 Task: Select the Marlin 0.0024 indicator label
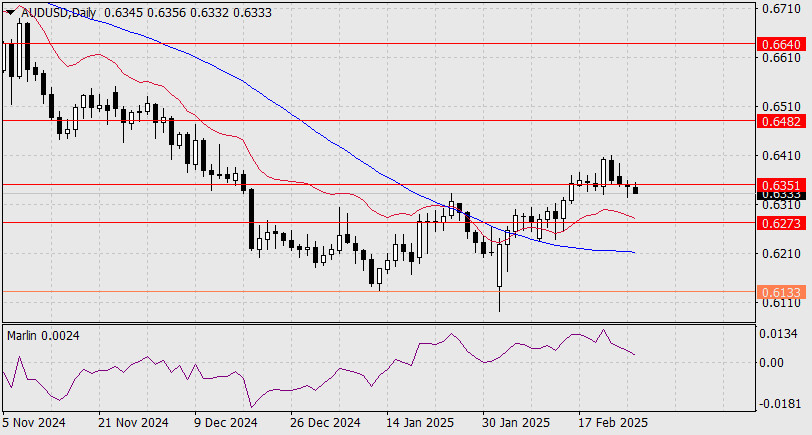pos(43,336)
